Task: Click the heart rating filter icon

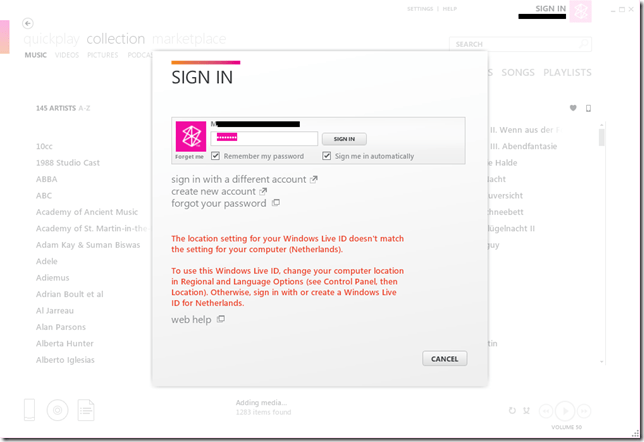Action: [x=573, y=108]
